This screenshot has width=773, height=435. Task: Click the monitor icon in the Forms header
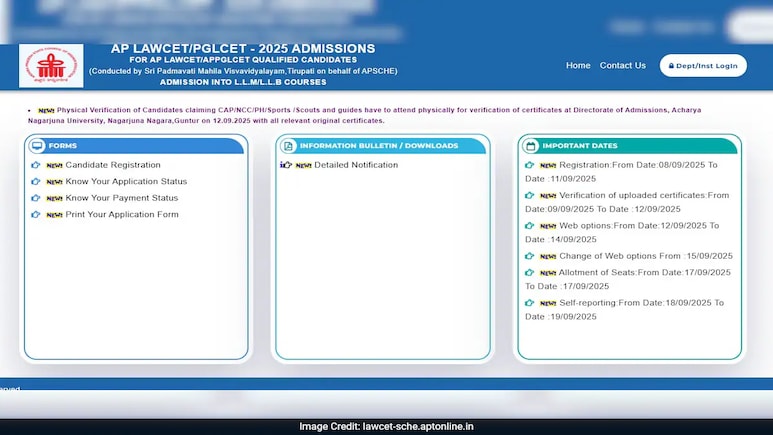pyautogui.click(x=37, y=145)
